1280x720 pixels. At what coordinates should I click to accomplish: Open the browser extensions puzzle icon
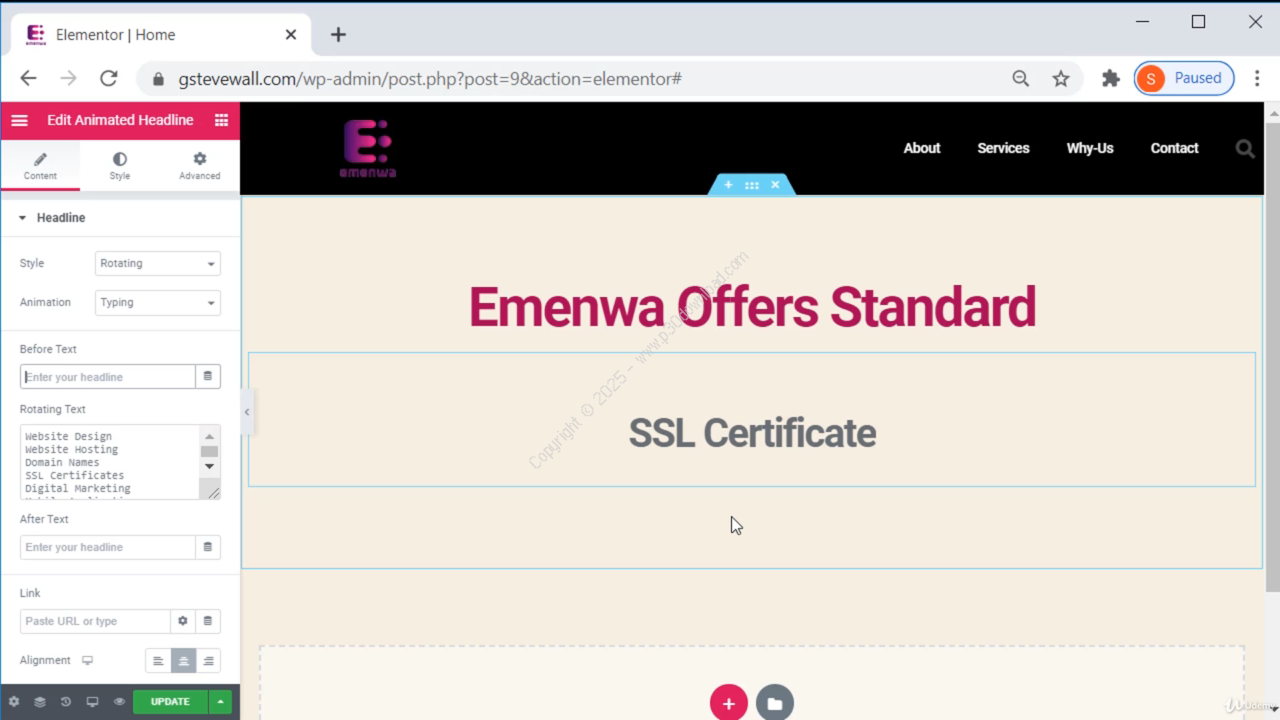[1110, 78]
